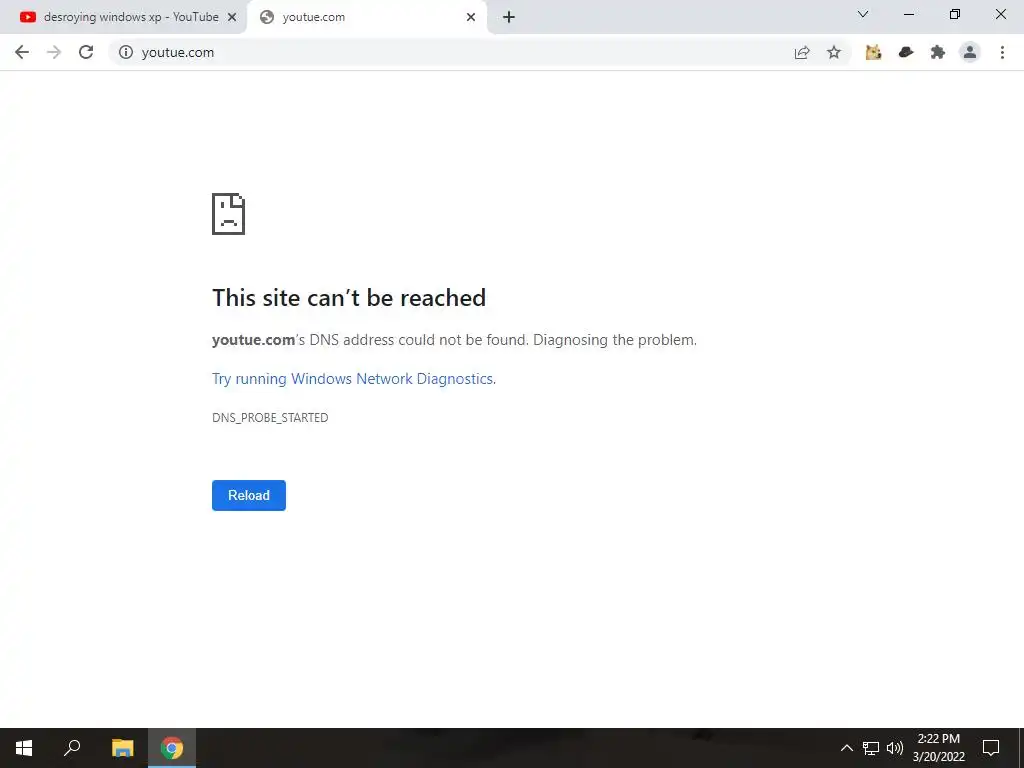This screenshot has width=1024, height=768.
Task: Open the Chrome three-dot menu
Action: tap(1002, 52)
